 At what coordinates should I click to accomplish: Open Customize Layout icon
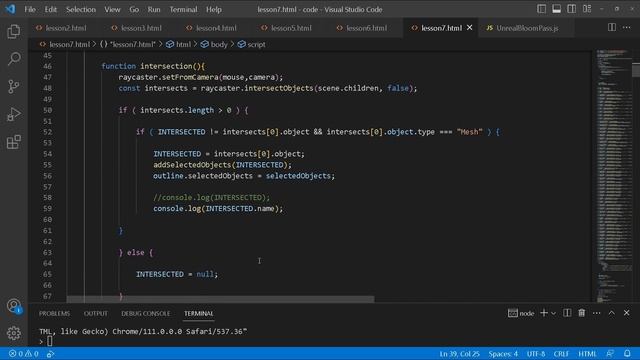pos(587,9)
